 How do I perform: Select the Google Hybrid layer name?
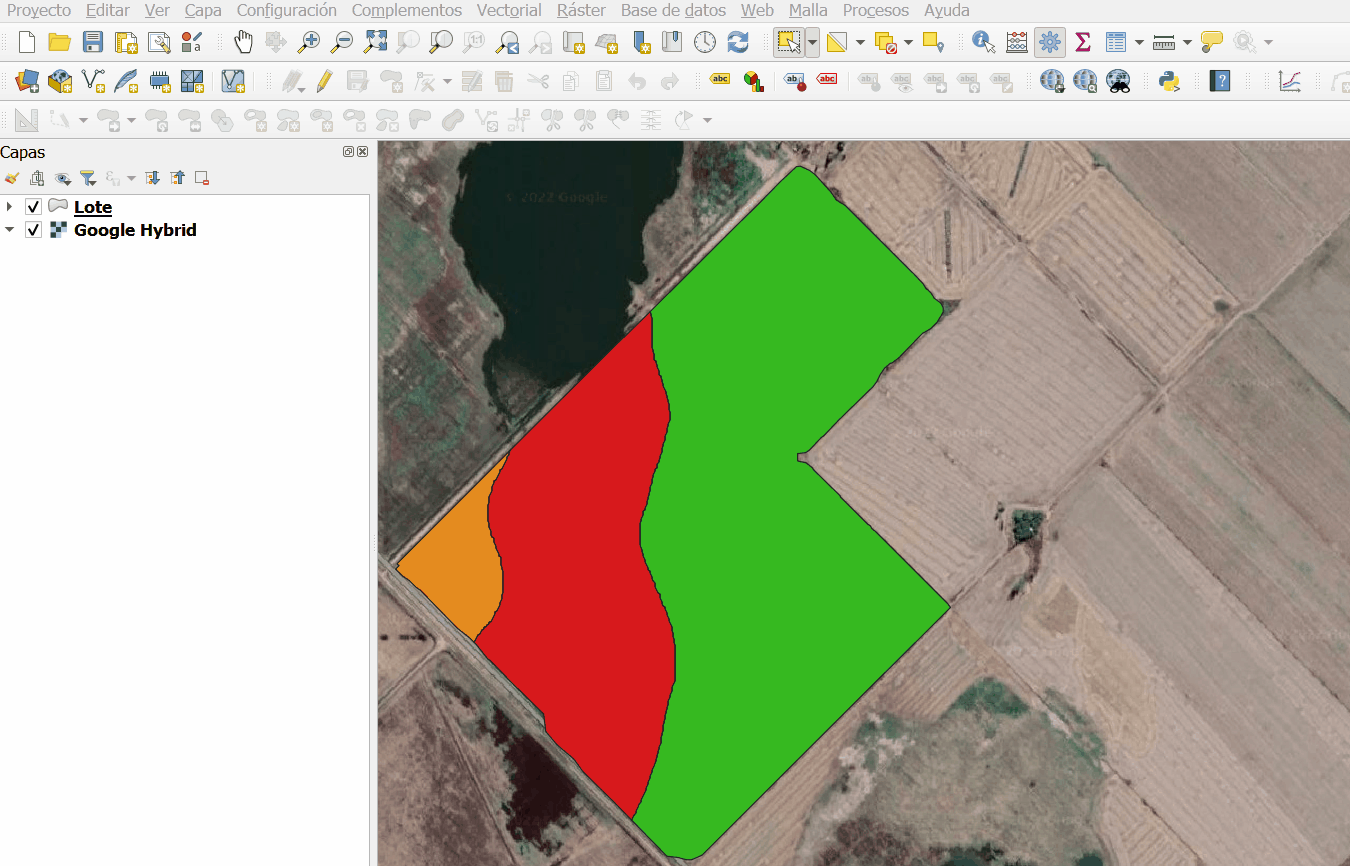tap(135, 230)
